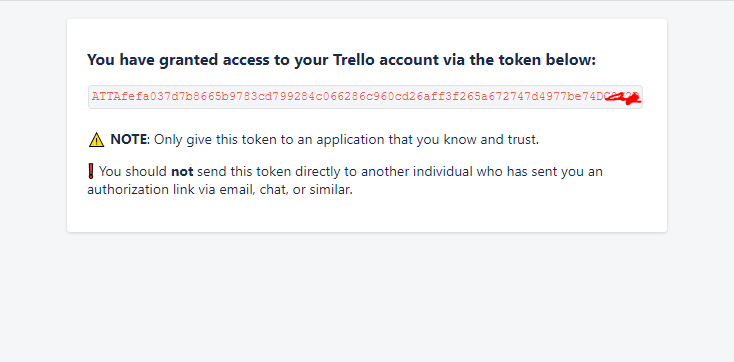Viewport: 734px width, 362px height.
Task: Click the yellow warning triangle icon
Action: pos(96,140)
